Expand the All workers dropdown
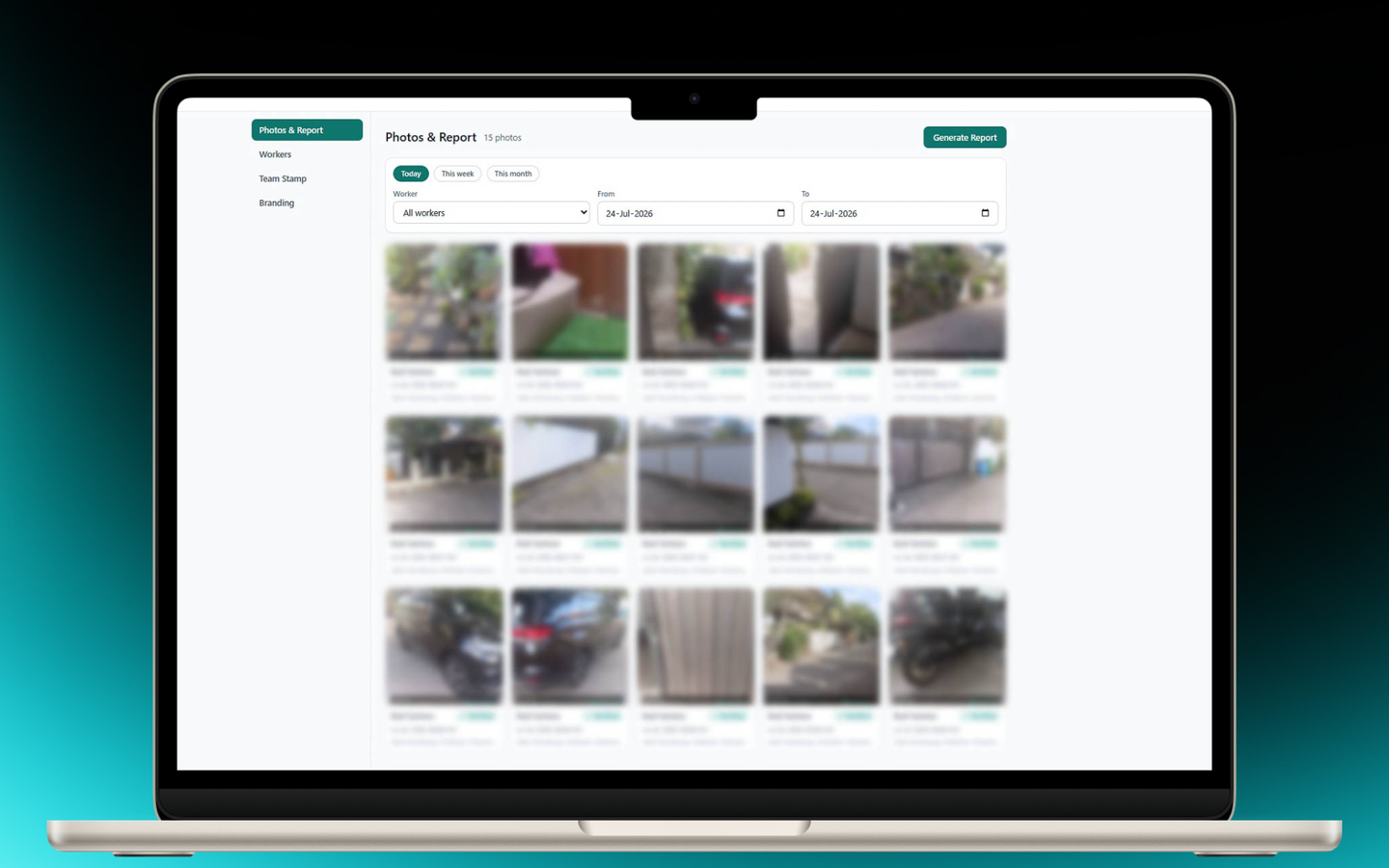Image resolution: width=1389 pixels, height=868 pixels. pos(491,213)
